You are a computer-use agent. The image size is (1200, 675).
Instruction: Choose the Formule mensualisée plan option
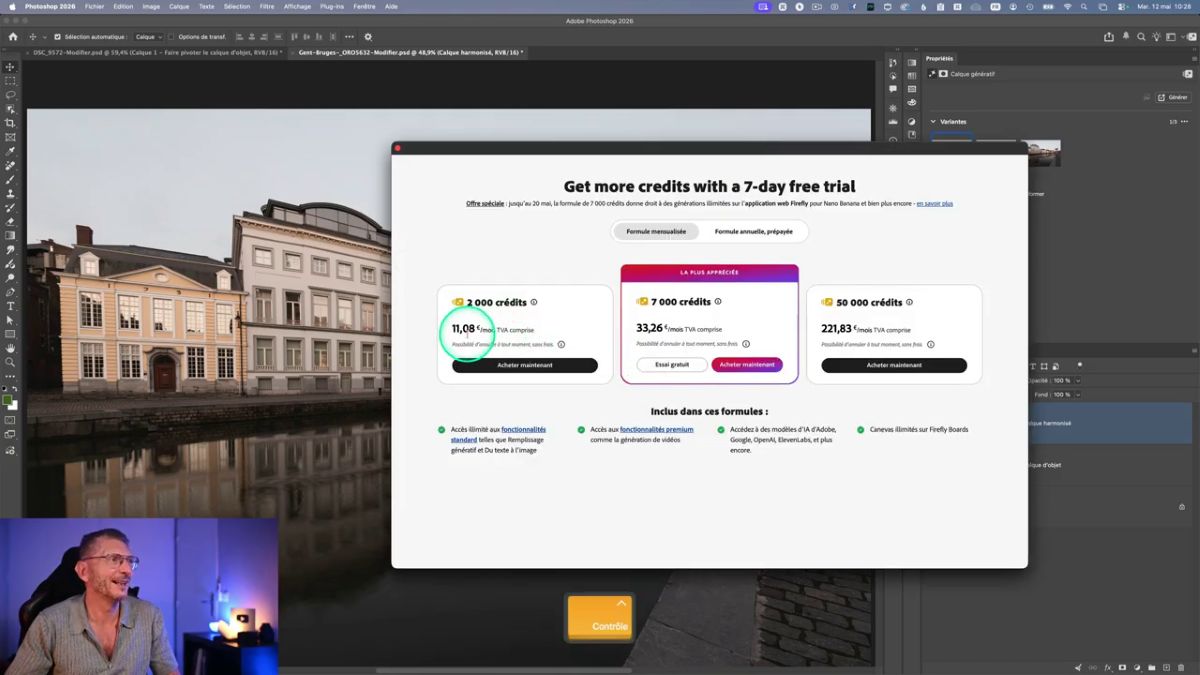(656, 231)
